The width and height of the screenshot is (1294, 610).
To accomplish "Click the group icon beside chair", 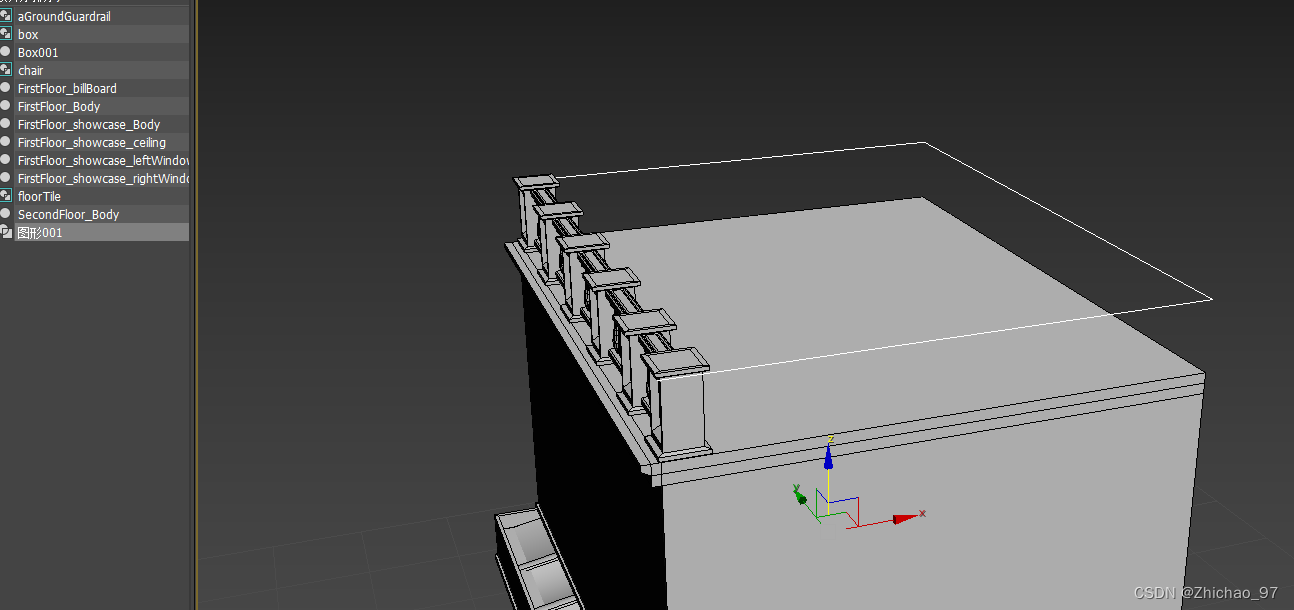I will tap(7, 70).
